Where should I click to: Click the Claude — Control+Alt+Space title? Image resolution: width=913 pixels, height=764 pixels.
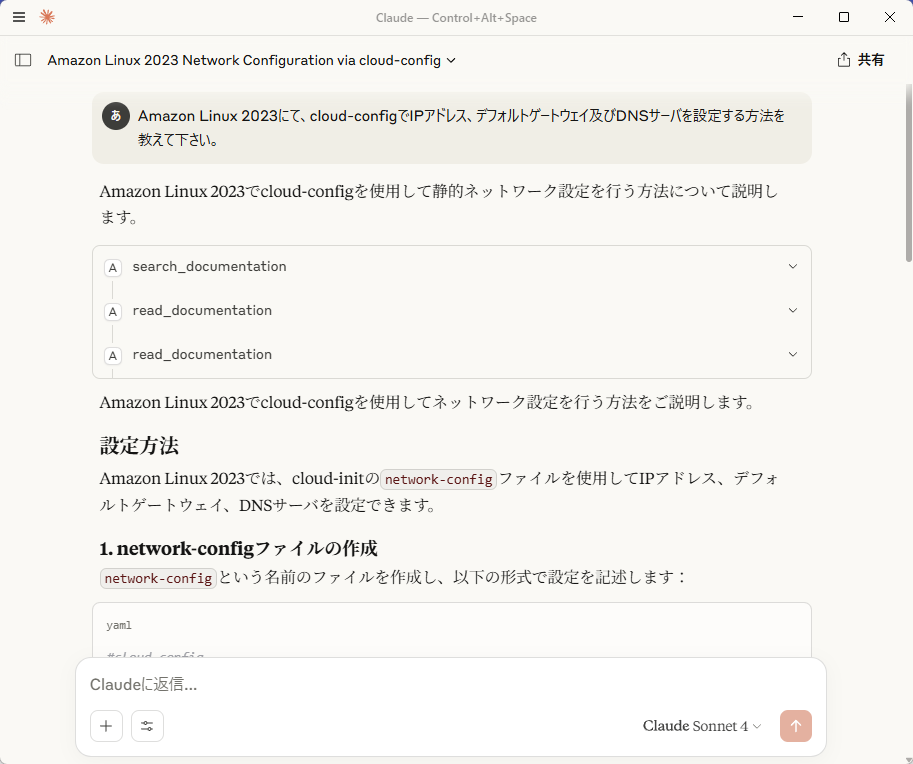(x=456, y=17)
